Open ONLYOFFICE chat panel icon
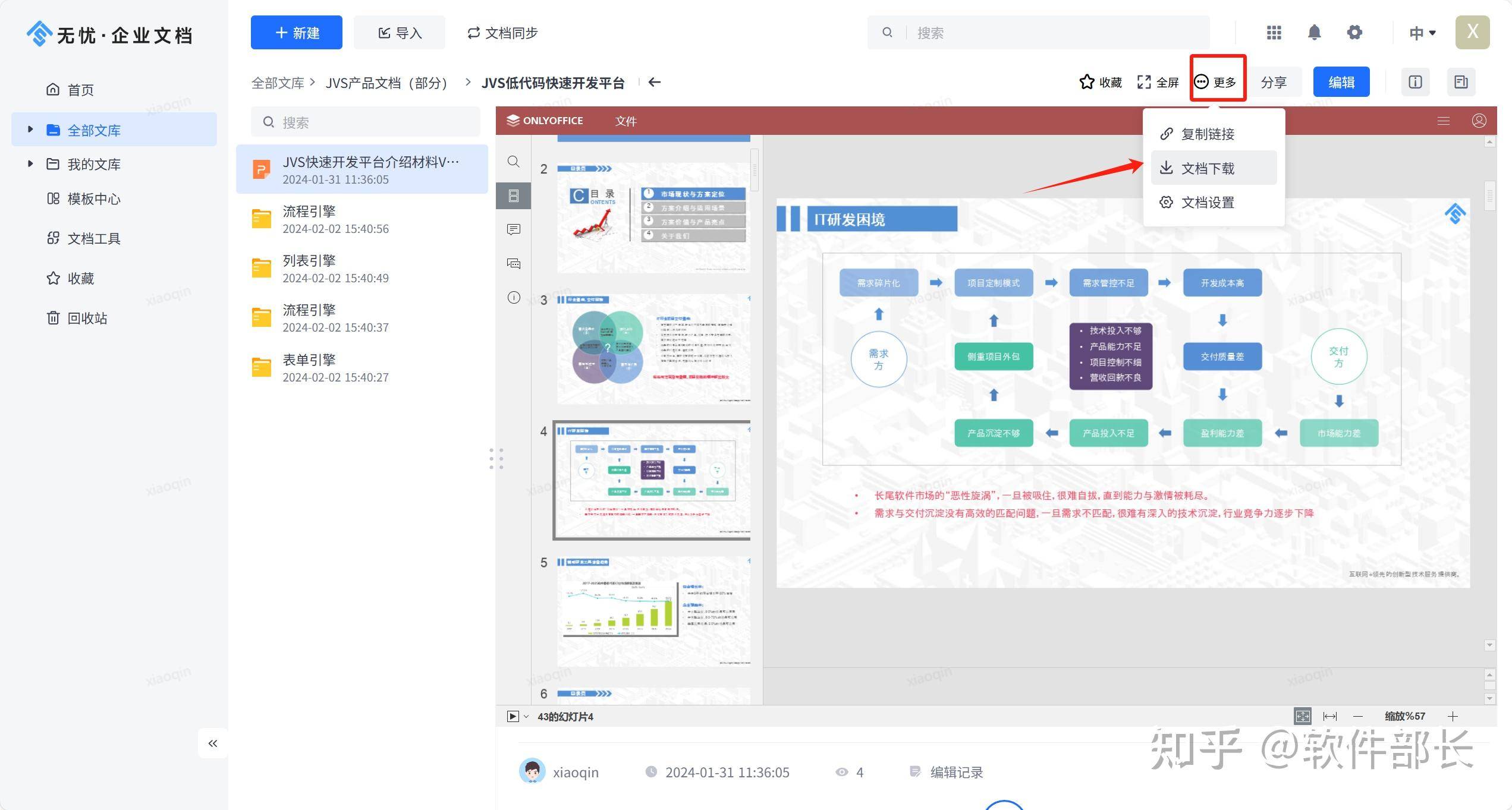This screenshot has width=1512, height=810. (514, 263)
